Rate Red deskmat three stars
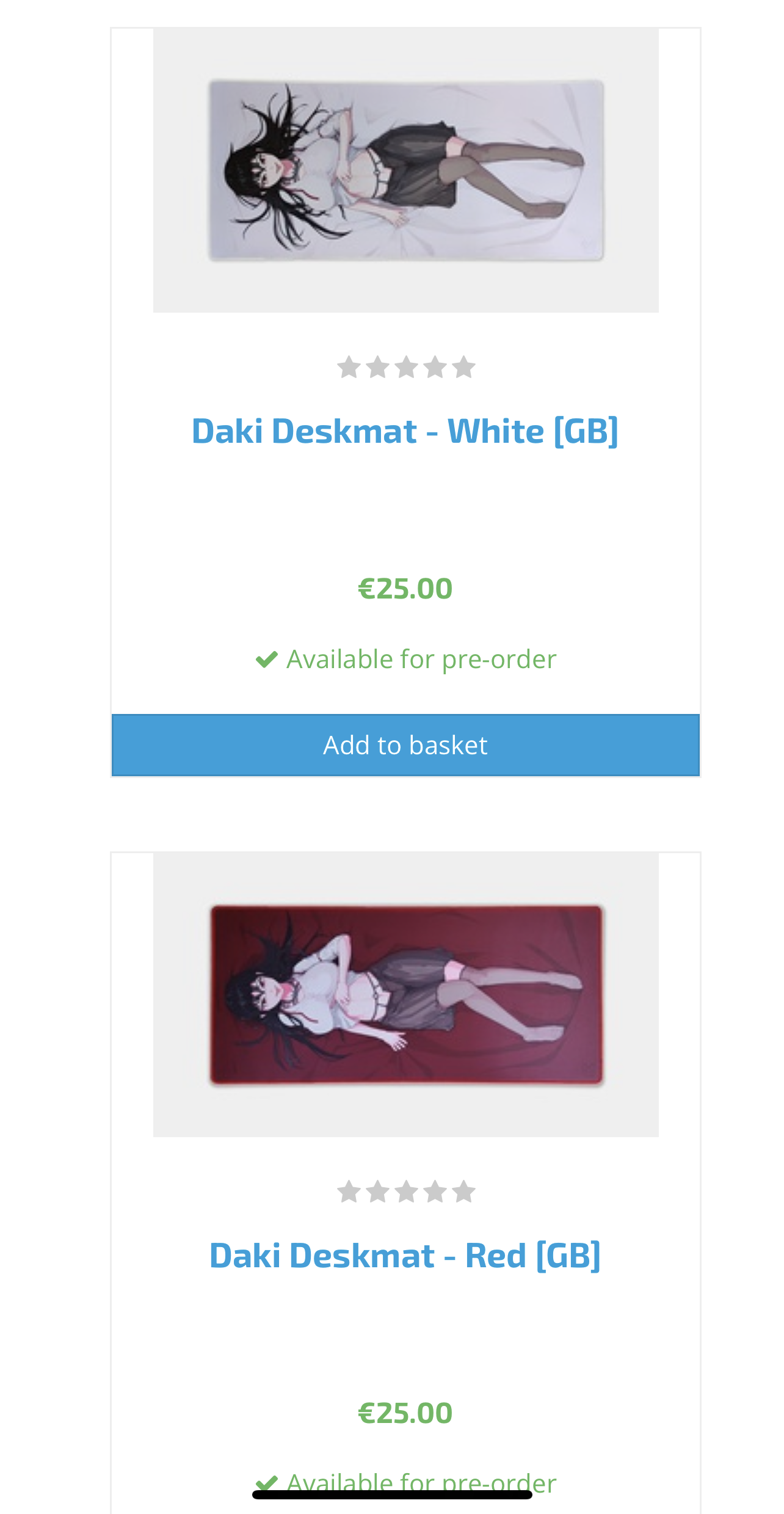The width and height of the screenshot is (784, 1514). point(406,1192)
